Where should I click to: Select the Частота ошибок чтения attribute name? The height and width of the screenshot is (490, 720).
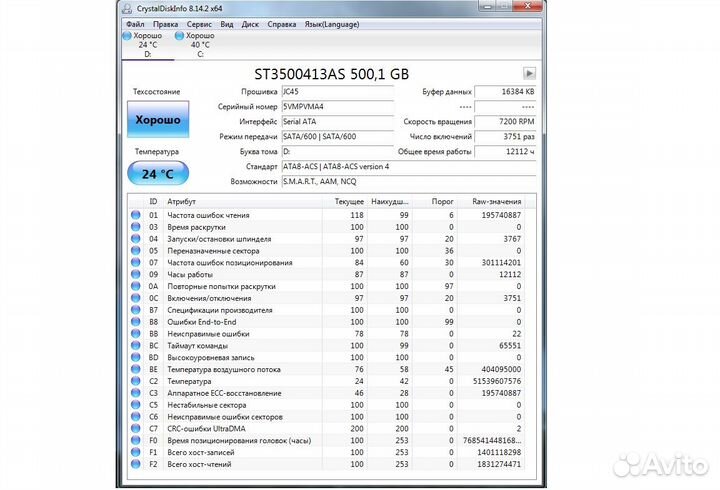pyautogui.click(x=208, y=215)
